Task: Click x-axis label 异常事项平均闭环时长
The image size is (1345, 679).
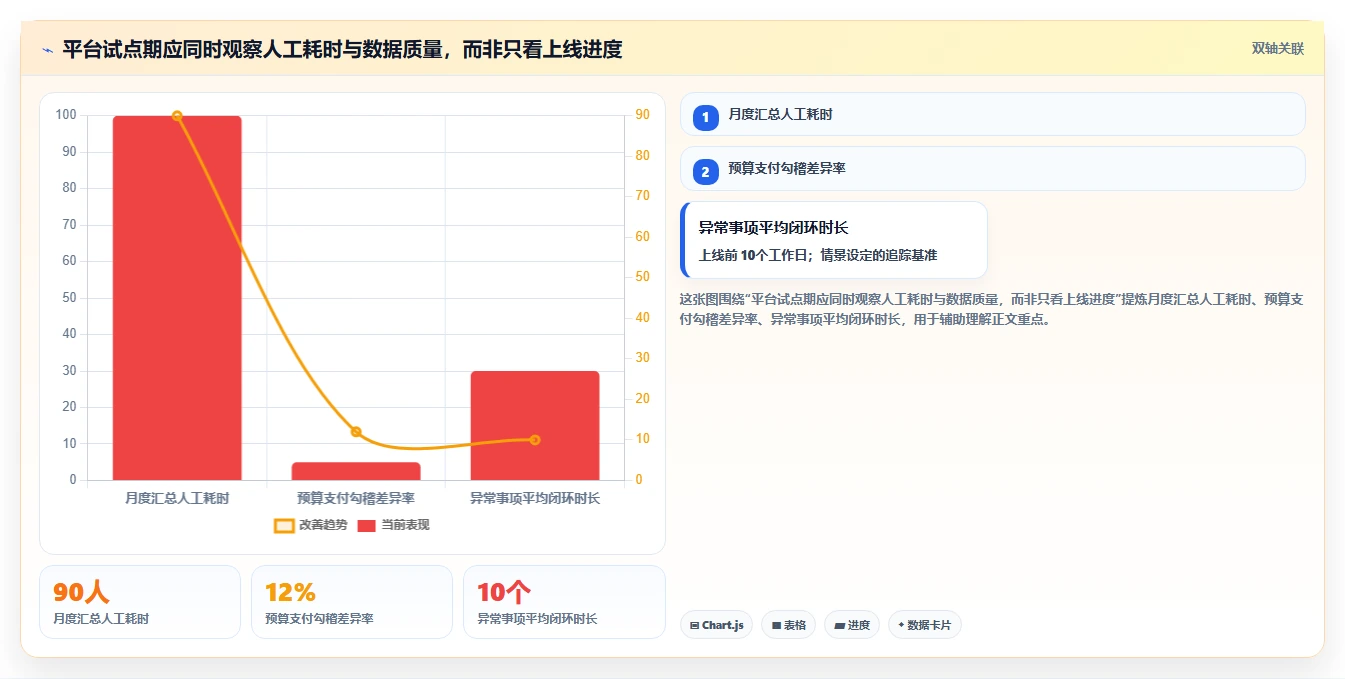Action: (535, 498)
